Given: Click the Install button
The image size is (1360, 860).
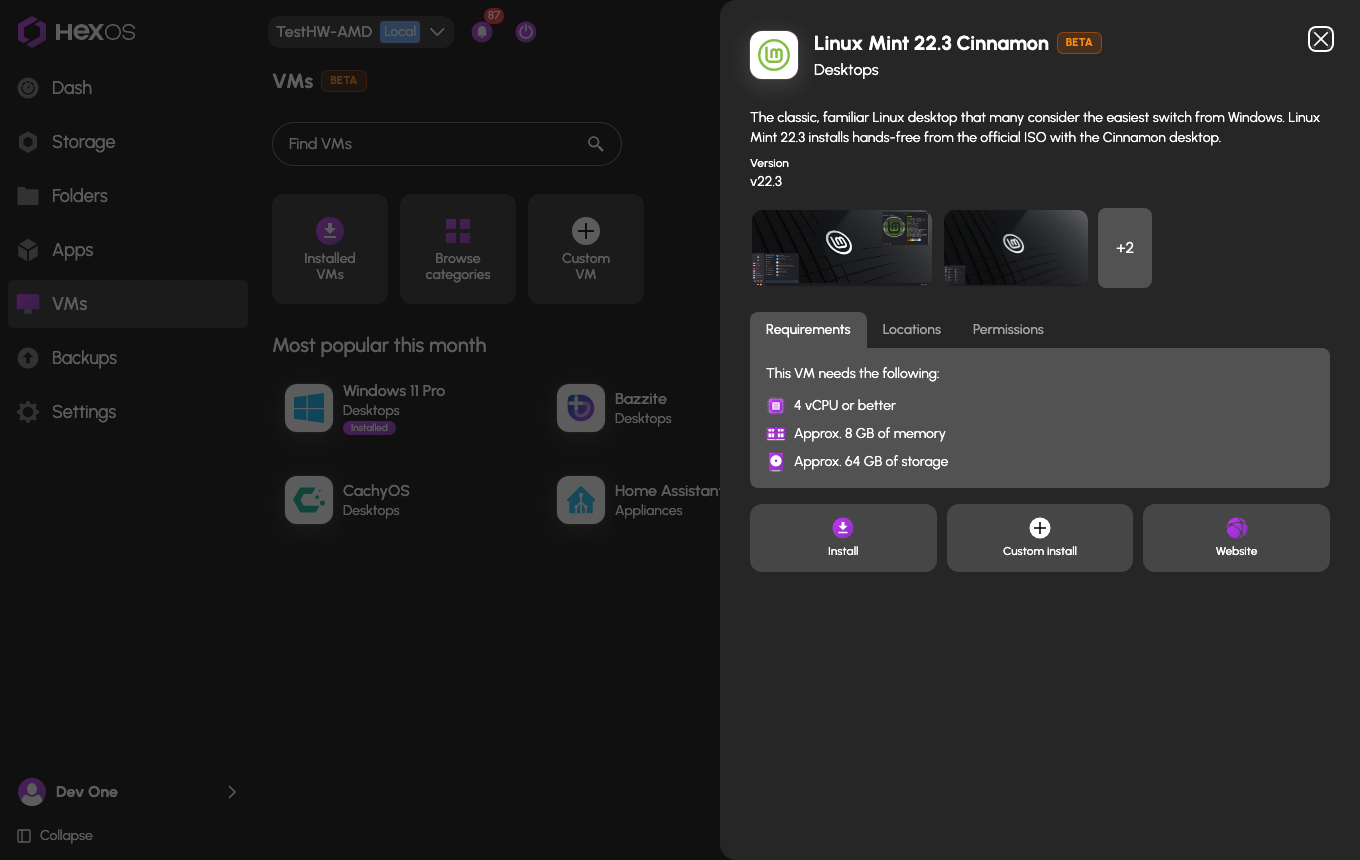Looking at the screenshot, I should click(843, 538).
